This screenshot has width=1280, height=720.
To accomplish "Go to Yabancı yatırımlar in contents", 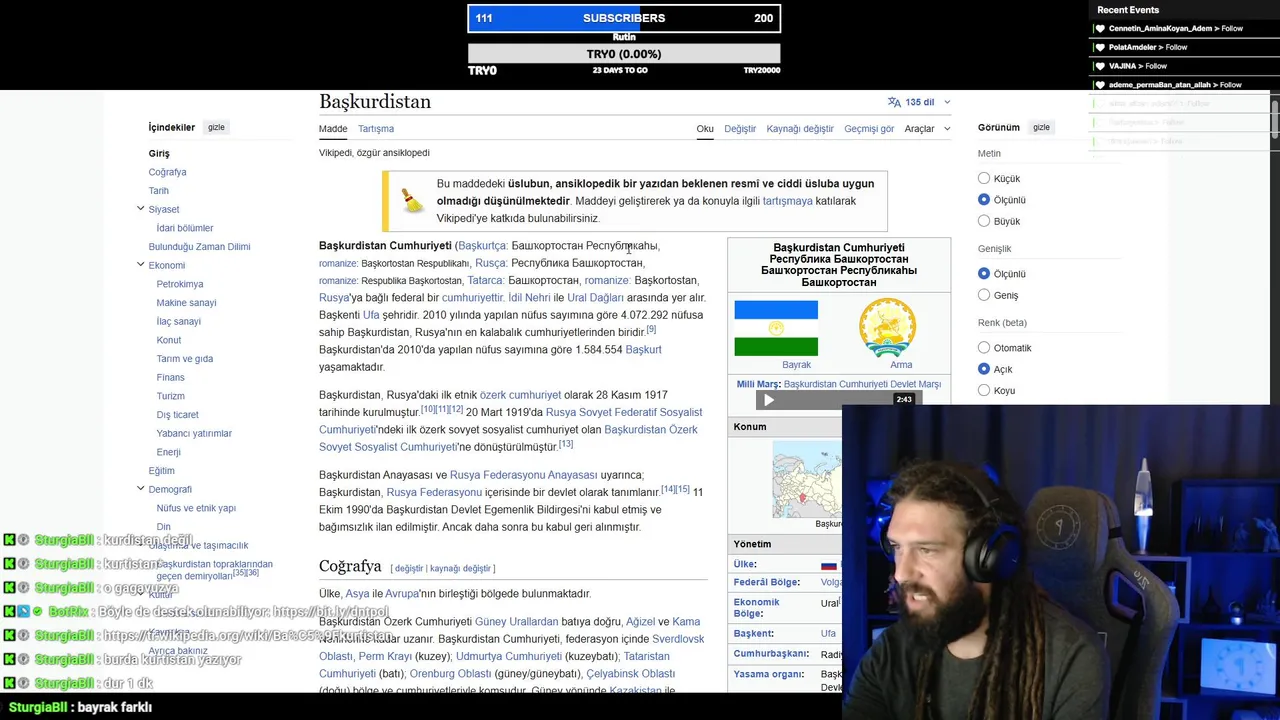I will (x=194, y=433).
